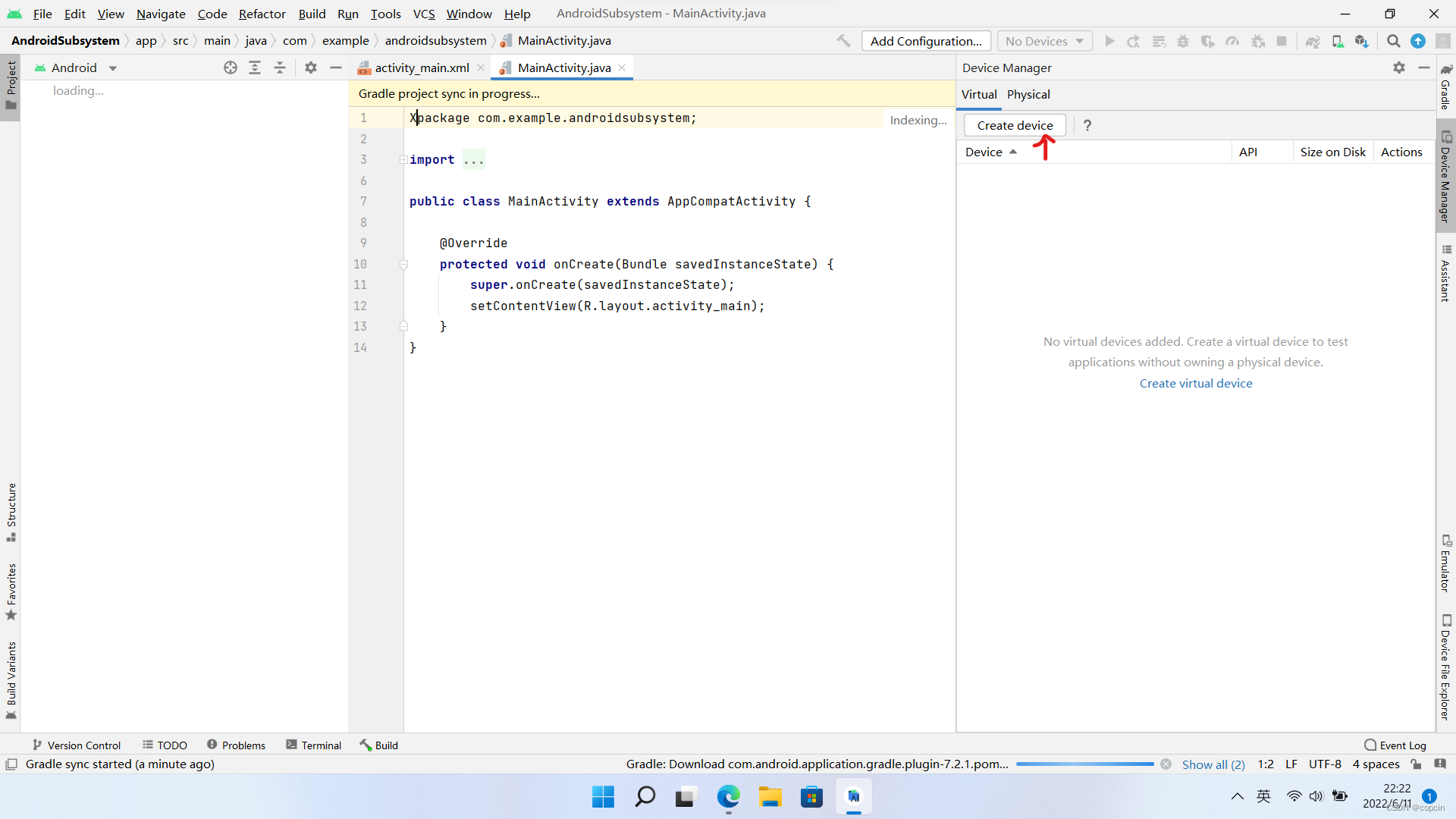1456x819 pixels.
Task: Open 4 spaces indent selector
Action: click(1376, 764)
